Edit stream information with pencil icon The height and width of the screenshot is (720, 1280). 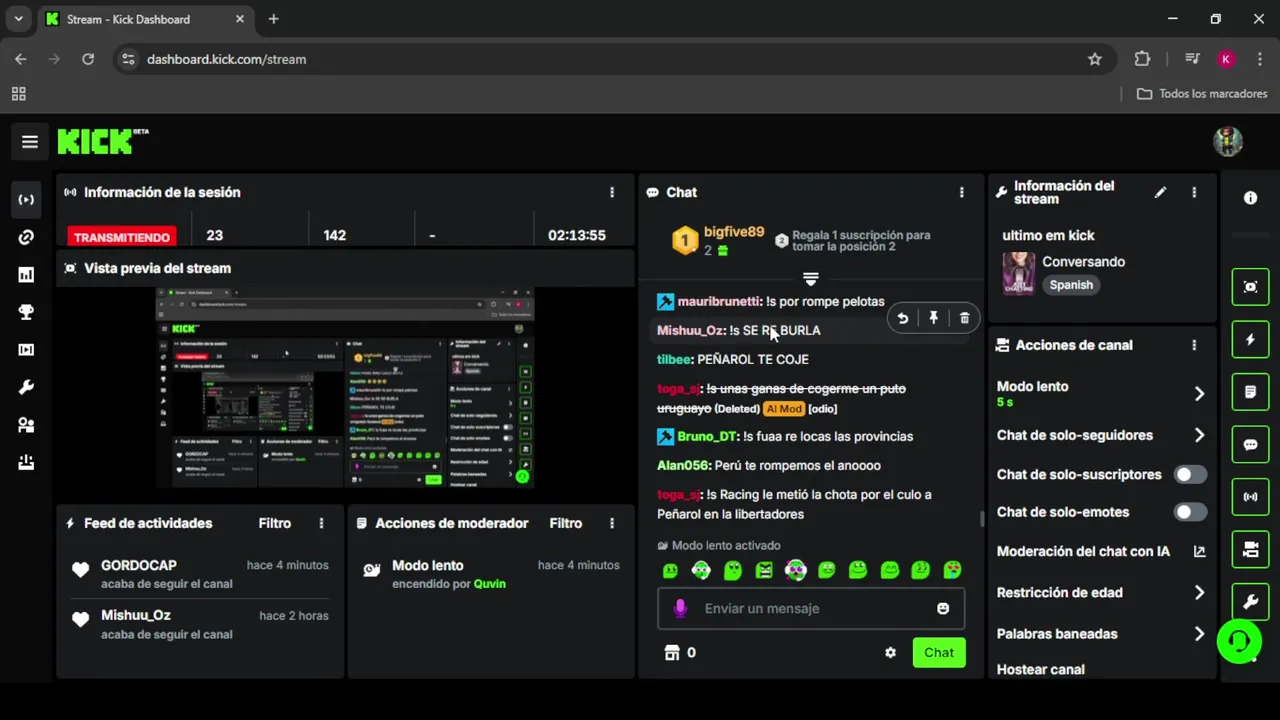click(1160, 192)
